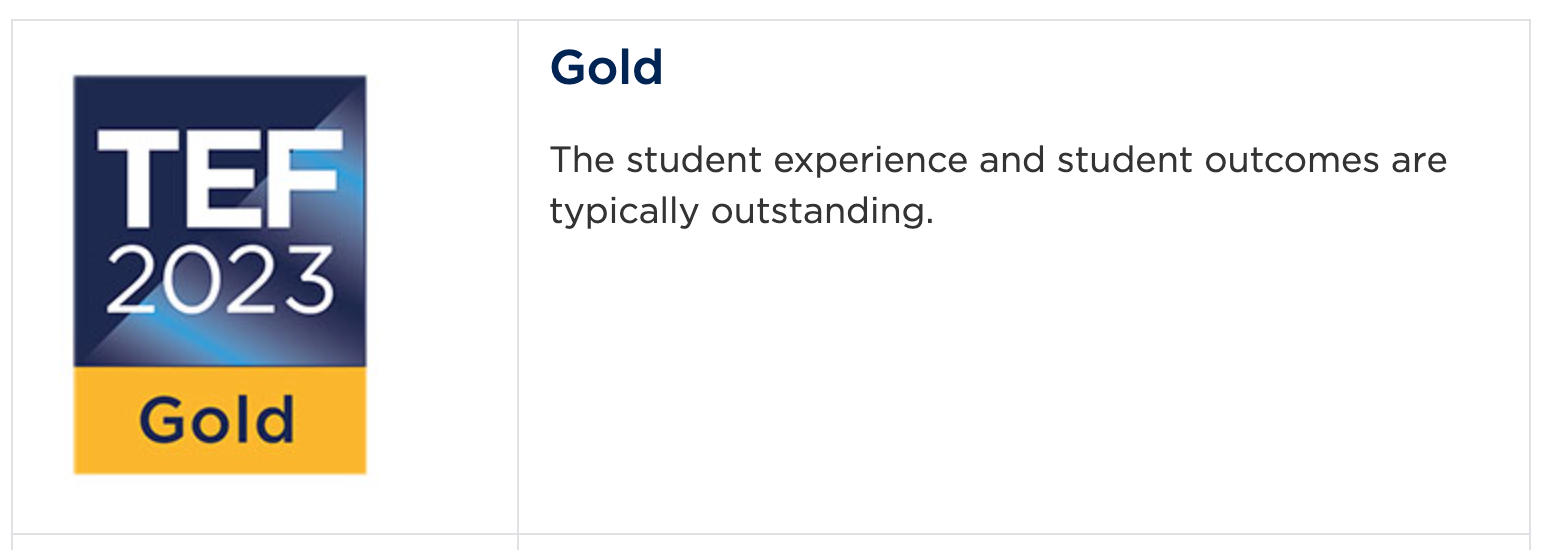Click the dark "Gold" text inside the yellow band

click(217, 420)
